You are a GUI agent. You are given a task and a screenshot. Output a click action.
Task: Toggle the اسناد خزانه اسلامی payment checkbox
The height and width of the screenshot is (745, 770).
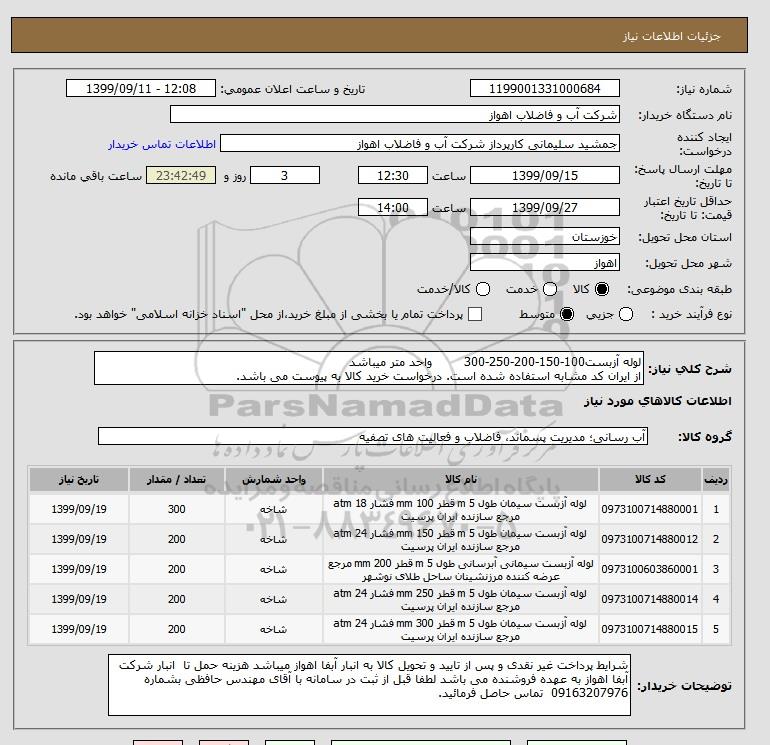[x=475, y=314]
